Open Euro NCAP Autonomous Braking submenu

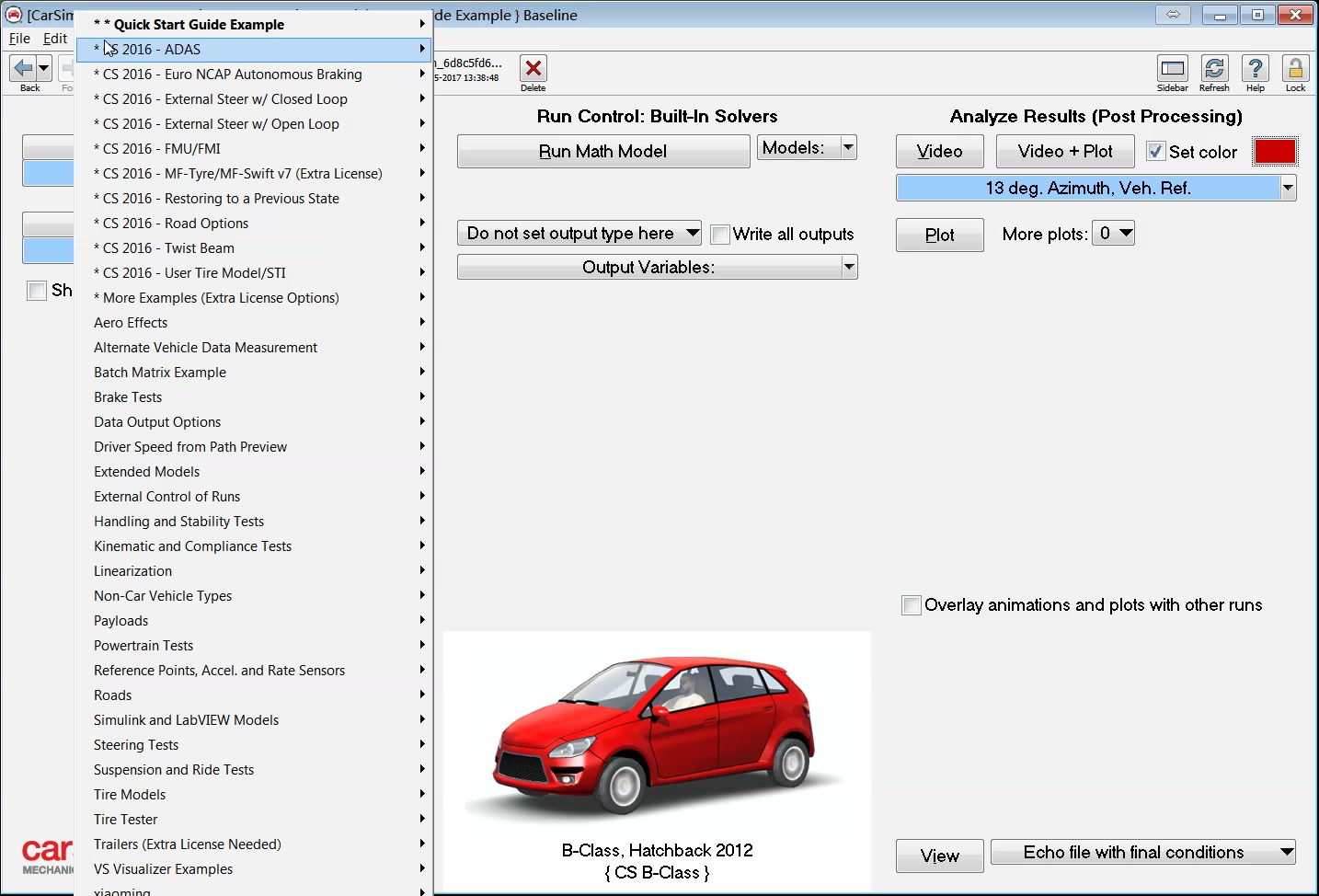(x=254, y=75)
